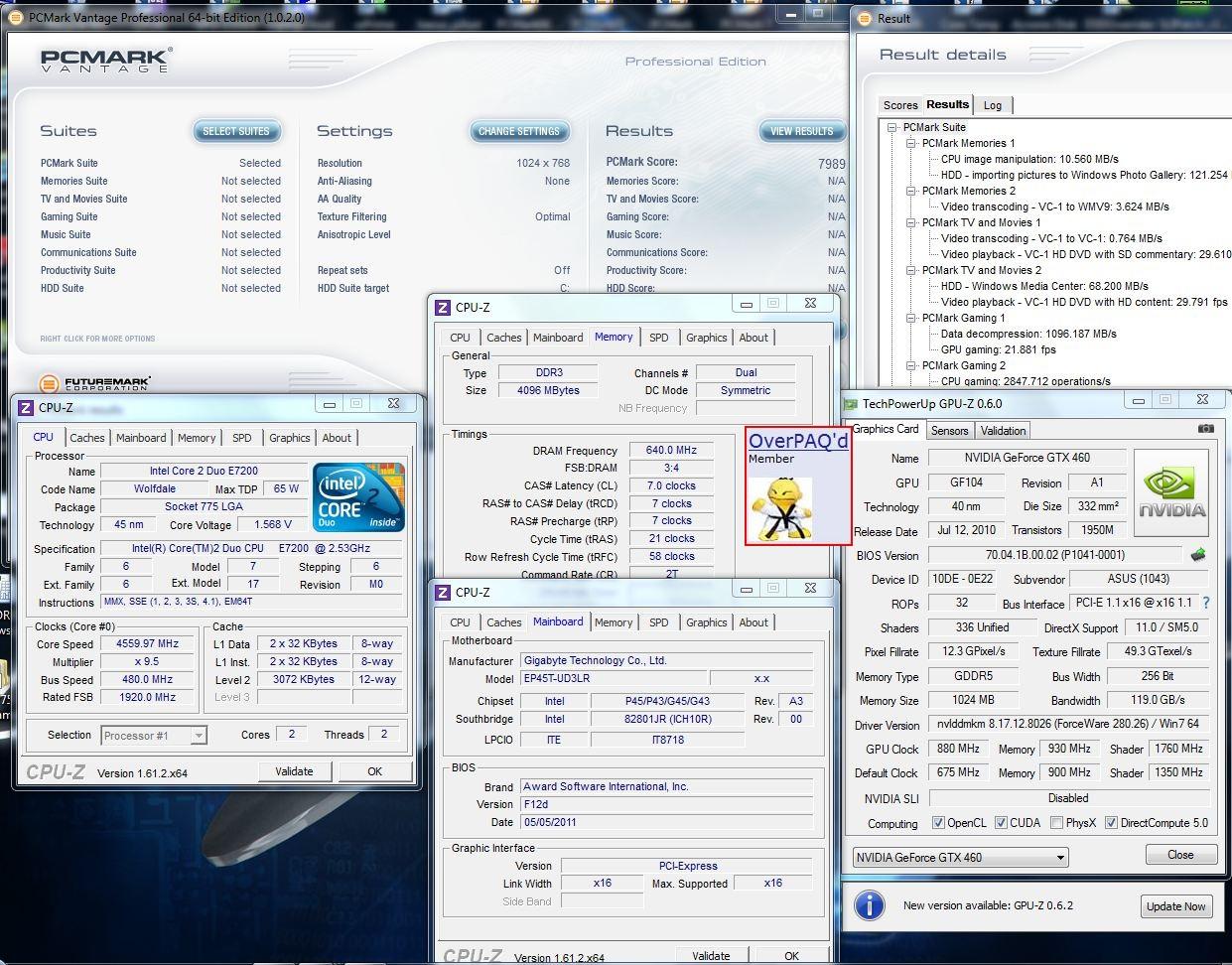Click the GPU-Z title bar icon

click(x=851, y=404)
